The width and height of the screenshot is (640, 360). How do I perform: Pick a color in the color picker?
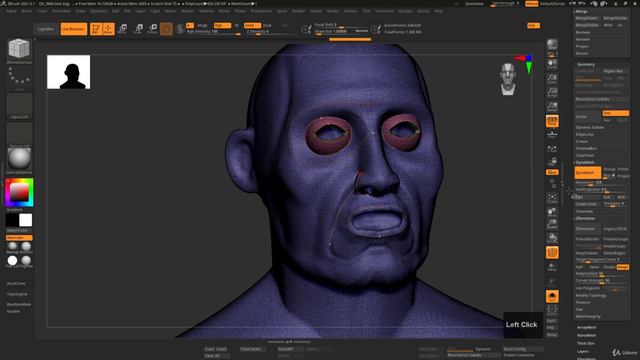click(19, 192)
